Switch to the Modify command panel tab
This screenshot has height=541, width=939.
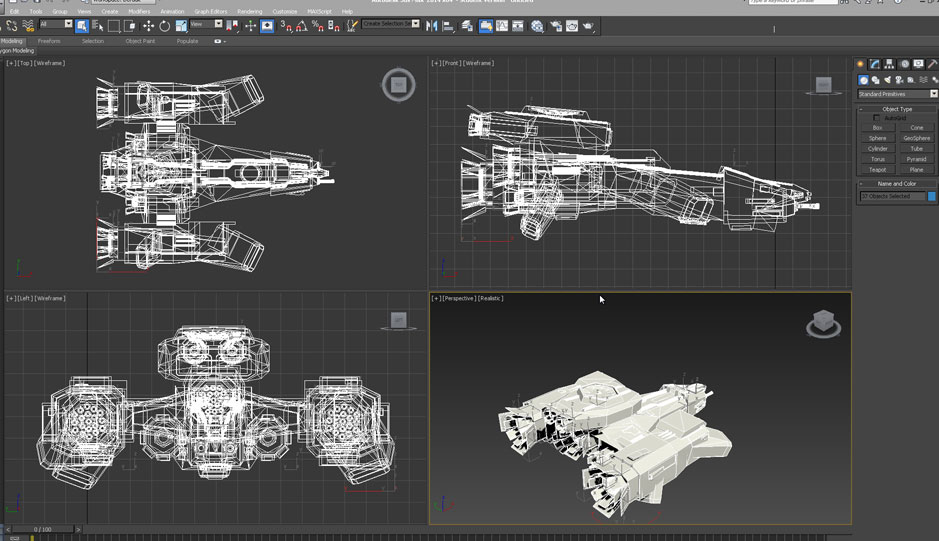tap(875, 64)
